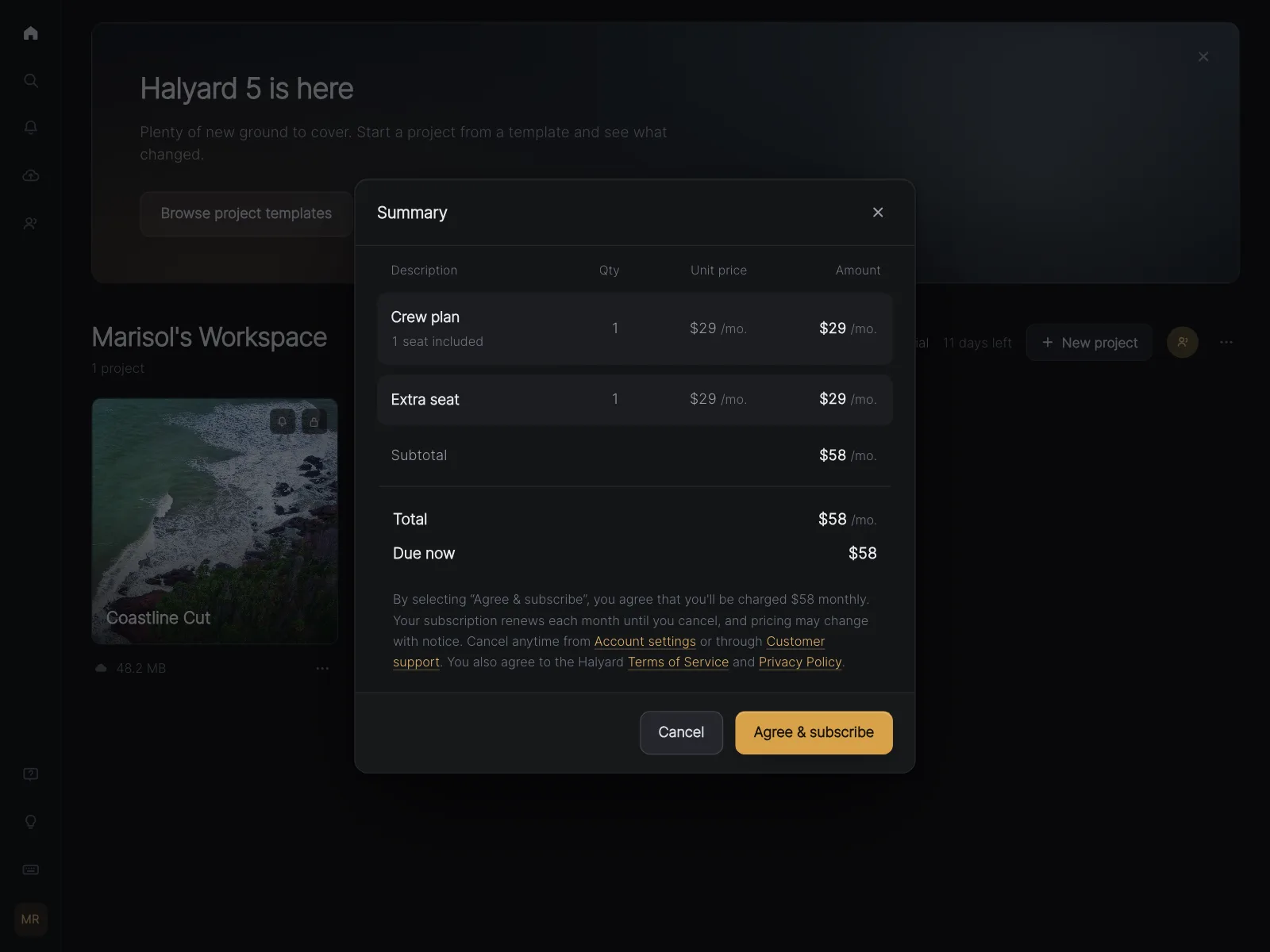Click the invite member icon in workspace header
The height and width of the screenshot is (952, 1270).
pyautogui.click(x=1183, y=342)
